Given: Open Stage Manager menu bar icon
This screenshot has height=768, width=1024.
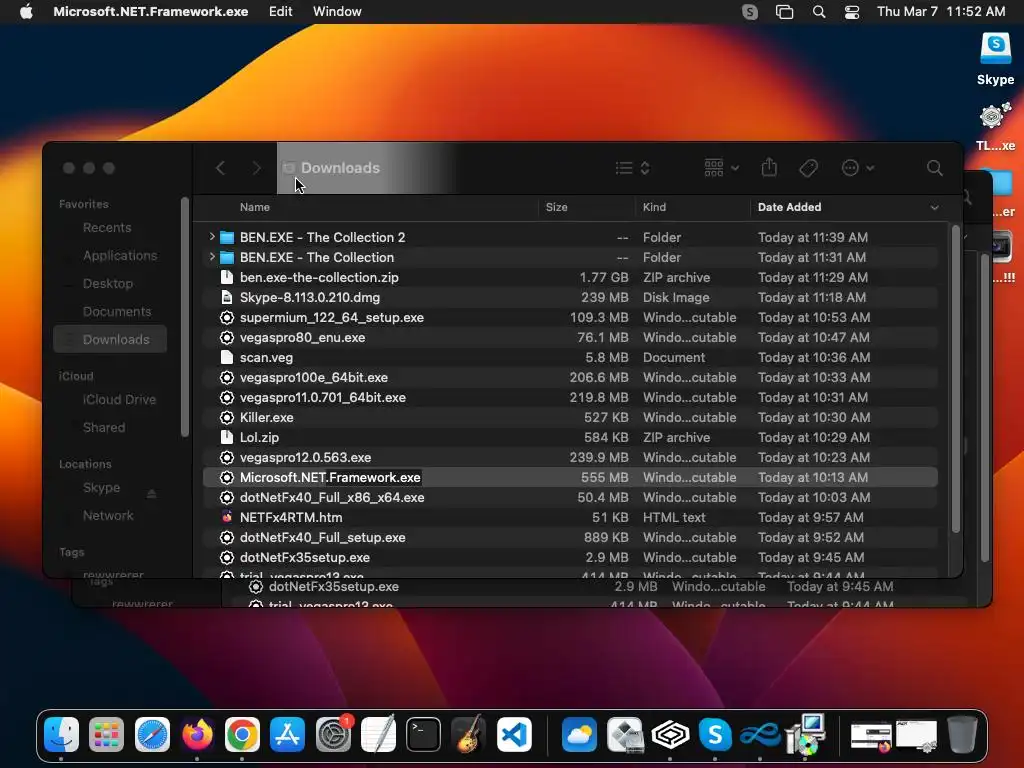Looking at the screenshot, I should tap(784, 12).
